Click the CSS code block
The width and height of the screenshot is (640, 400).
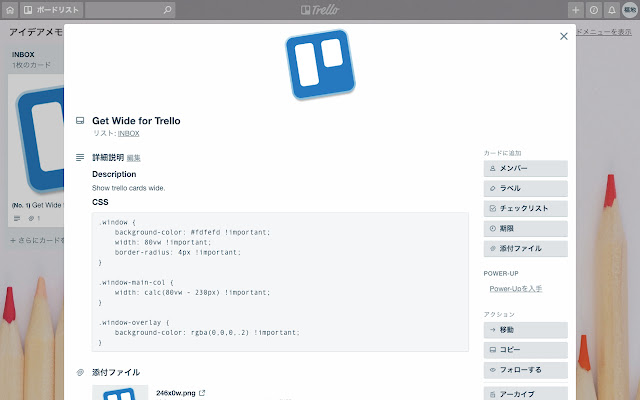[x=280, y=282]
